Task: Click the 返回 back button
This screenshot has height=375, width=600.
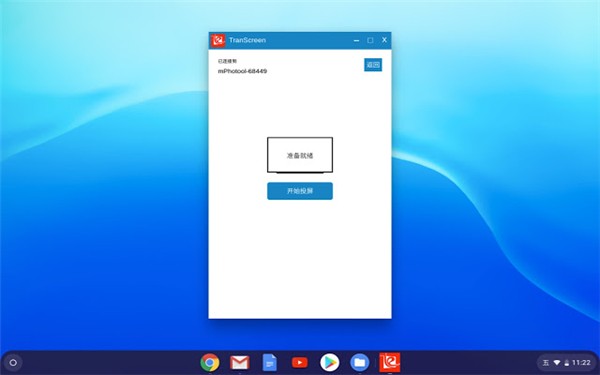Action: point(373,65)
